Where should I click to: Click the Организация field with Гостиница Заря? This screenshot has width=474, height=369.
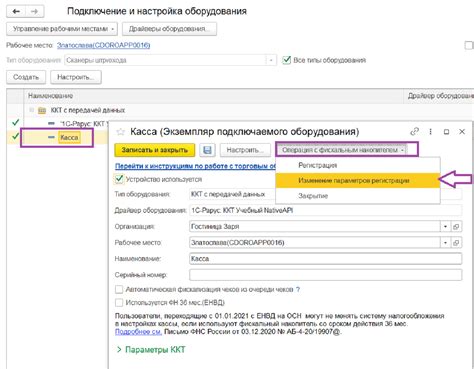pos(315,227)
